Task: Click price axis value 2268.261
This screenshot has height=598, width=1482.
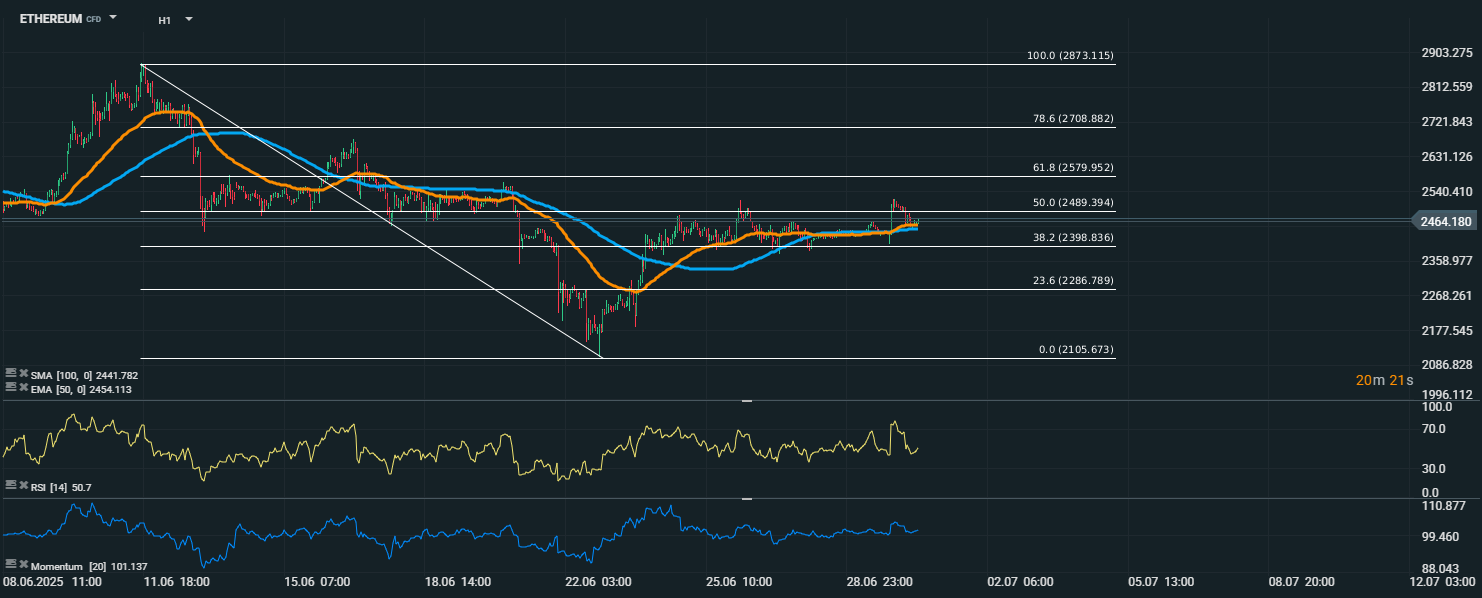Action: pyautogui.click(x=1447, y=296)
